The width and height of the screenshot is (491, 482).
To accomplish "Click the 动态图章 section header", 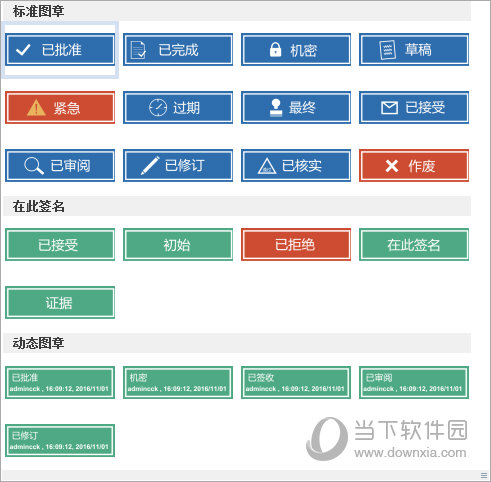I will tap(237, 343).
